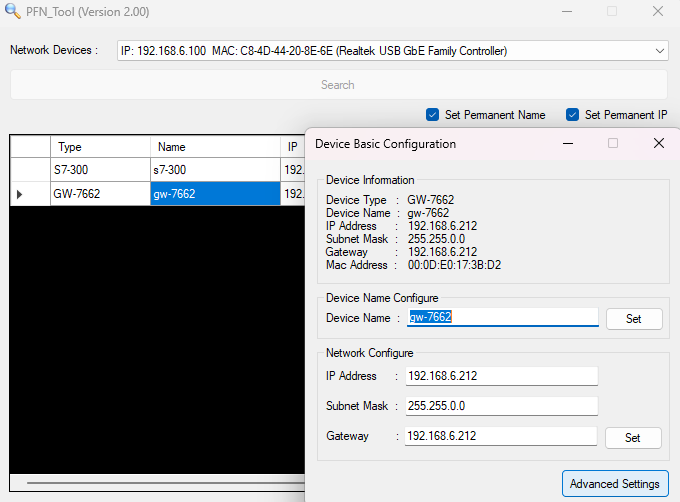This screenshot has width=680, height=502.
Task: Click the IP Address input field
Action: 501,376
